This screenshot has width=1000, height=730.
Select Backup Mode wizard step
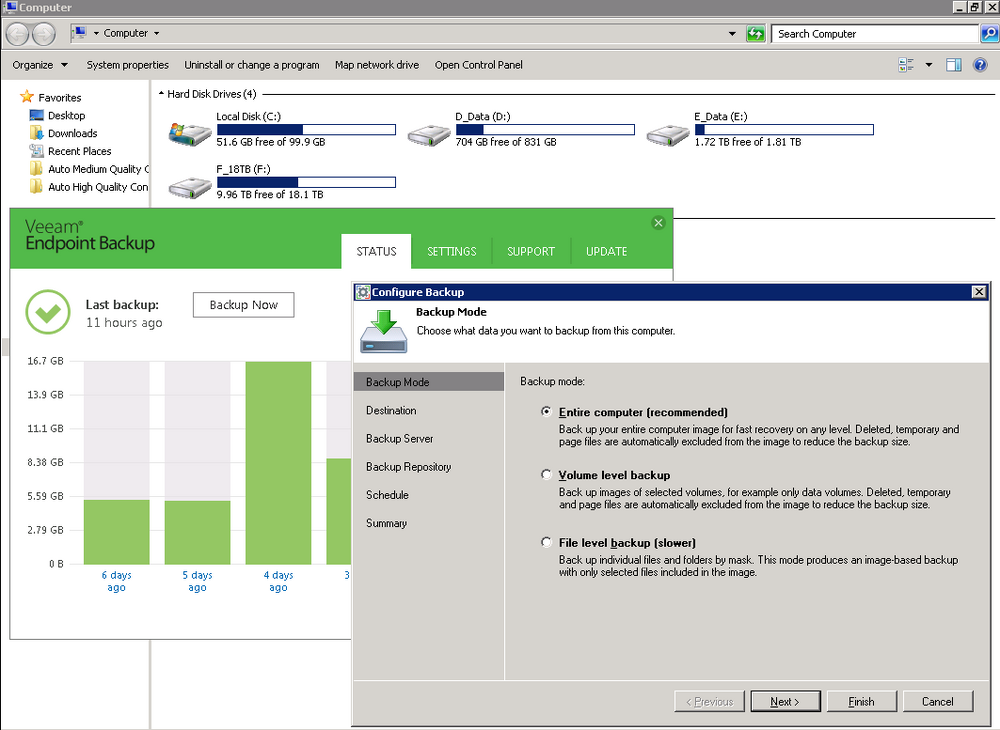429,382
